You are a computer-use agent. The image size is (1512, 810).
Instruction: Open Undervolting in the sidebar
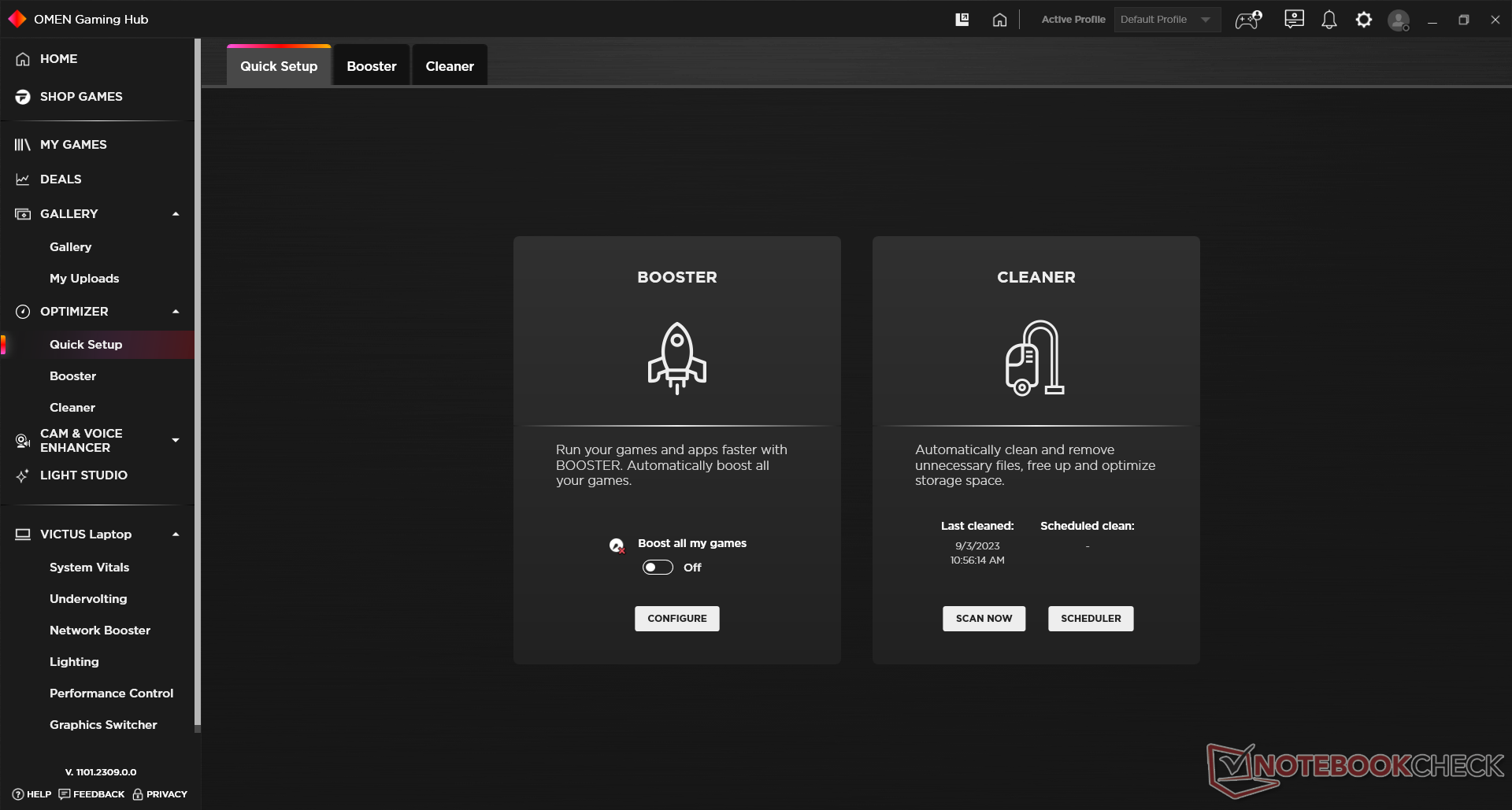88,599
